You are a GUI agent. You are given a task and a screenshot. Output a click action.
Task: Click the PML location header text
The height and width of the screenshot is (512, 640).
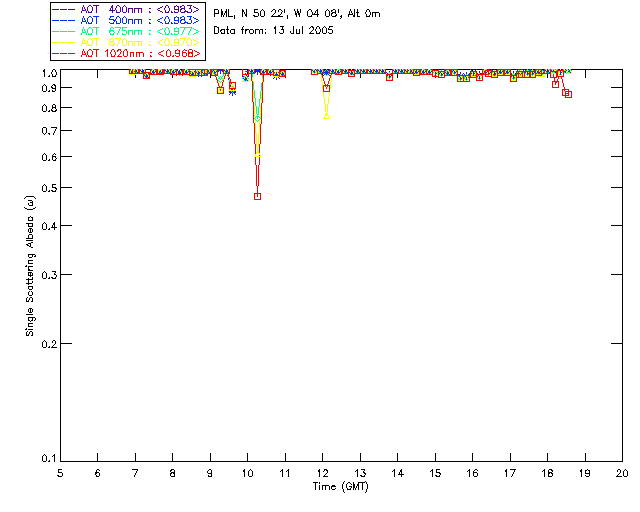(x=297, y=14)
